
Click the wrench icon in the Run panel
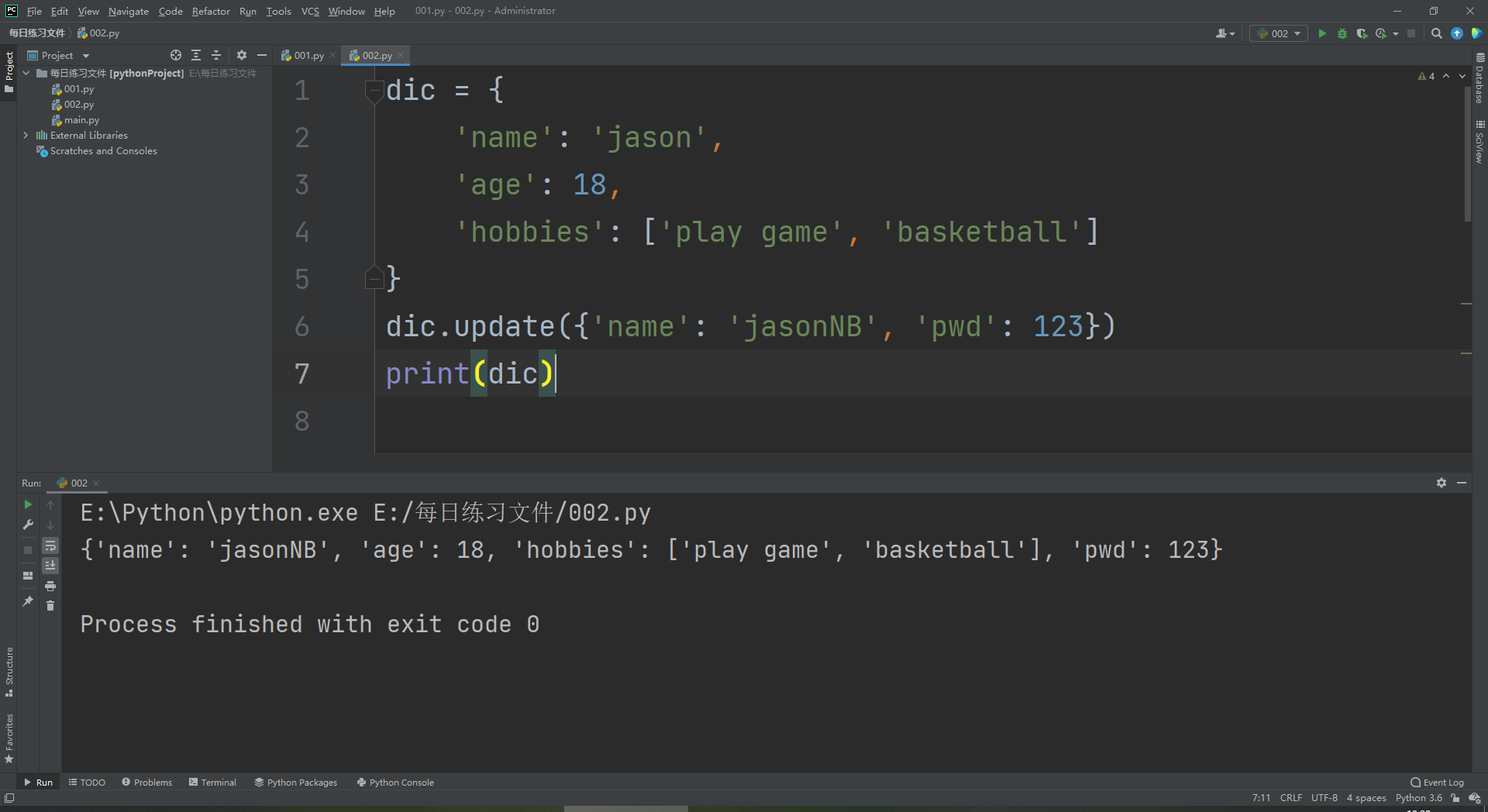pyautogui.click(x=29, y=525)
